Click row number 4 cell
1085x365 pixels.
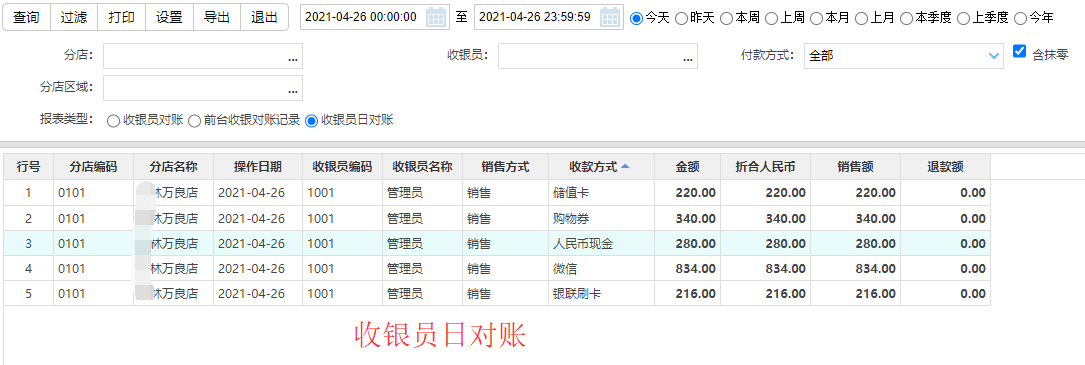coord(28,269)
